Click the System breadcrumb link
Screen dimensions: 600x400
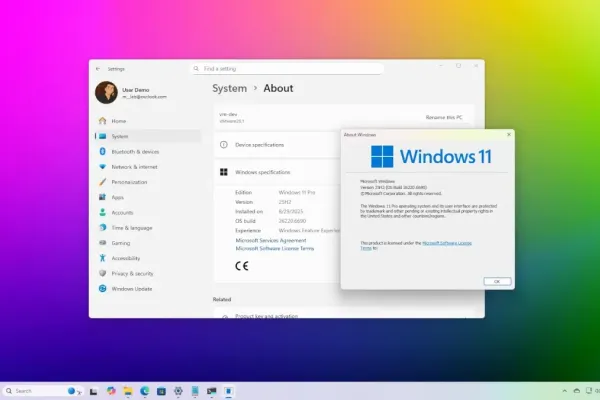pyautogui.click(x=230, y=88)
